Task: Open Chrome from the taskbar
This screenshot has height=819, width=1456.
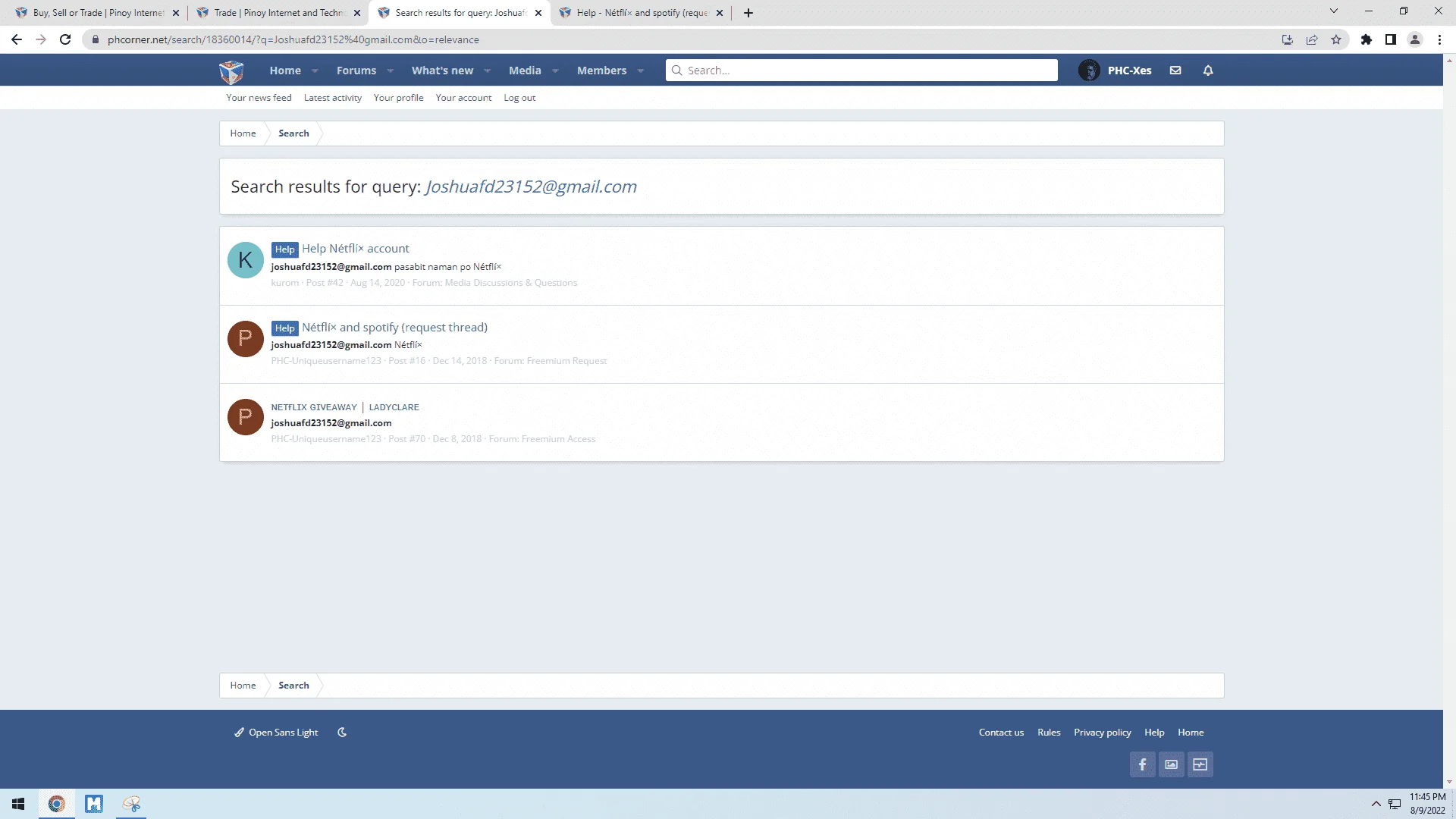Action: [56, 804]
